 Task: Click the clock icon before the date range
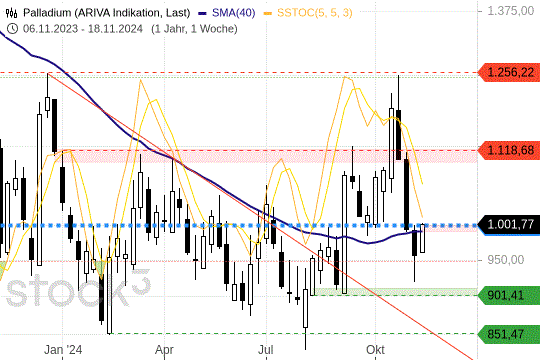pyautogui.click(x=12, y=29)
